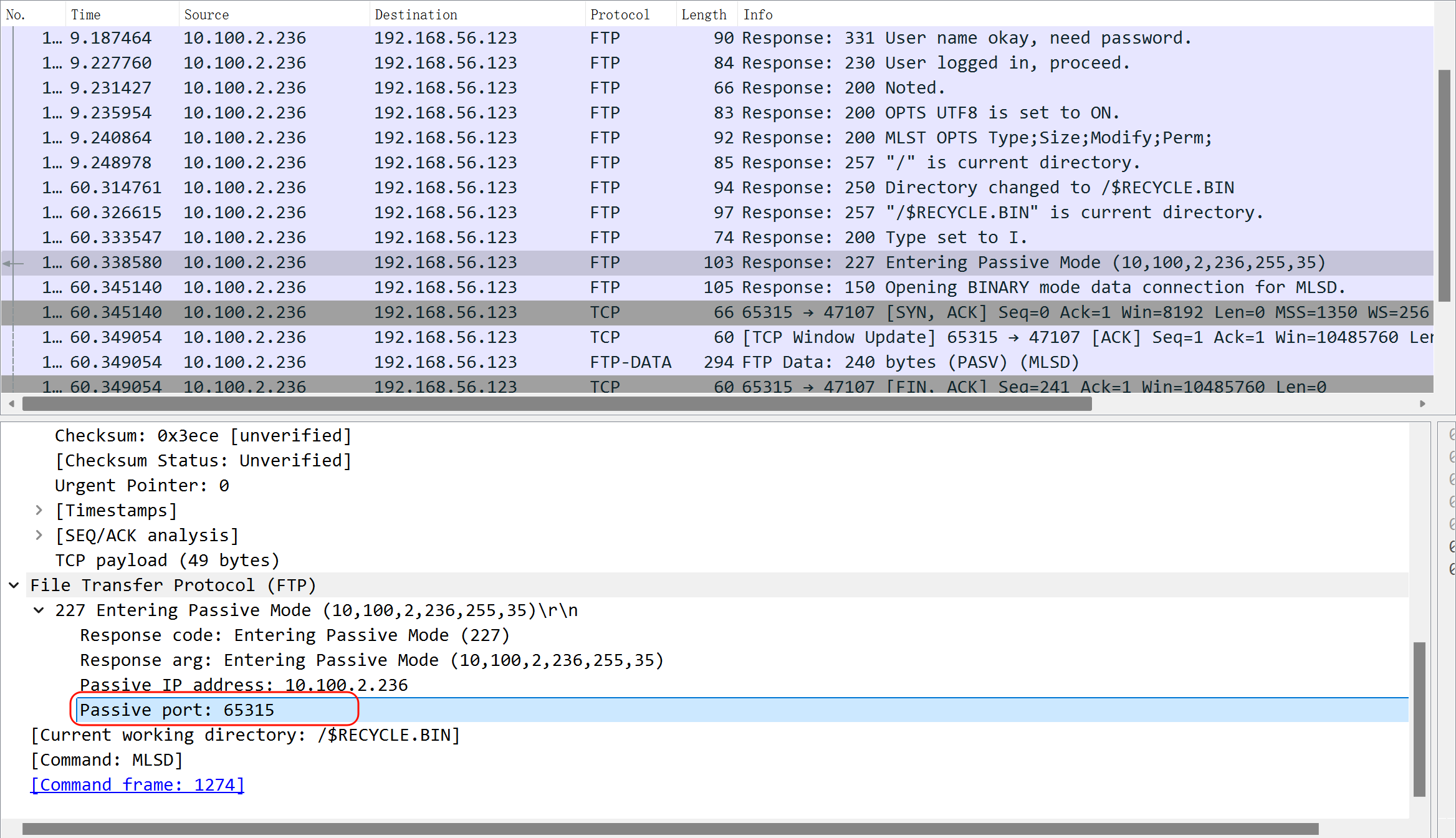Collapse the 227 Entering Passive Mode node

(39, 610)
